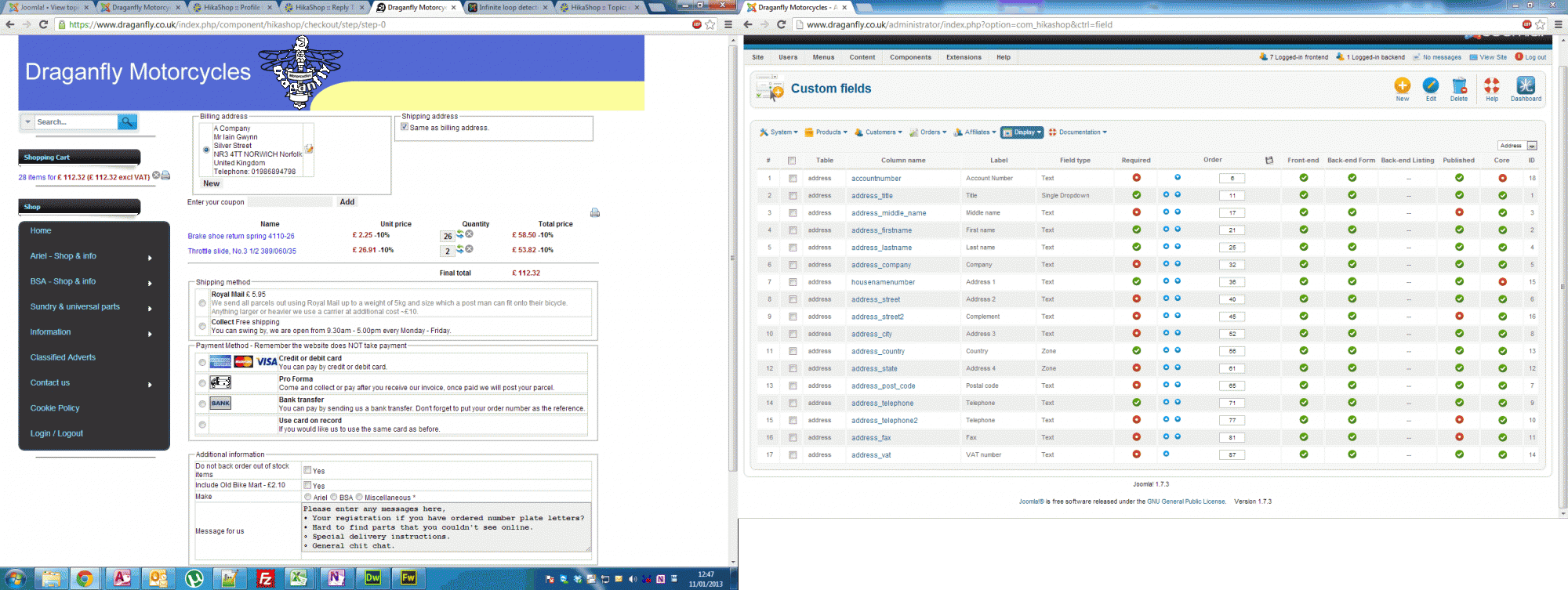Click the 'Message for us' text area
This screenshot has width=1568, height=590.
coord(447,527)
